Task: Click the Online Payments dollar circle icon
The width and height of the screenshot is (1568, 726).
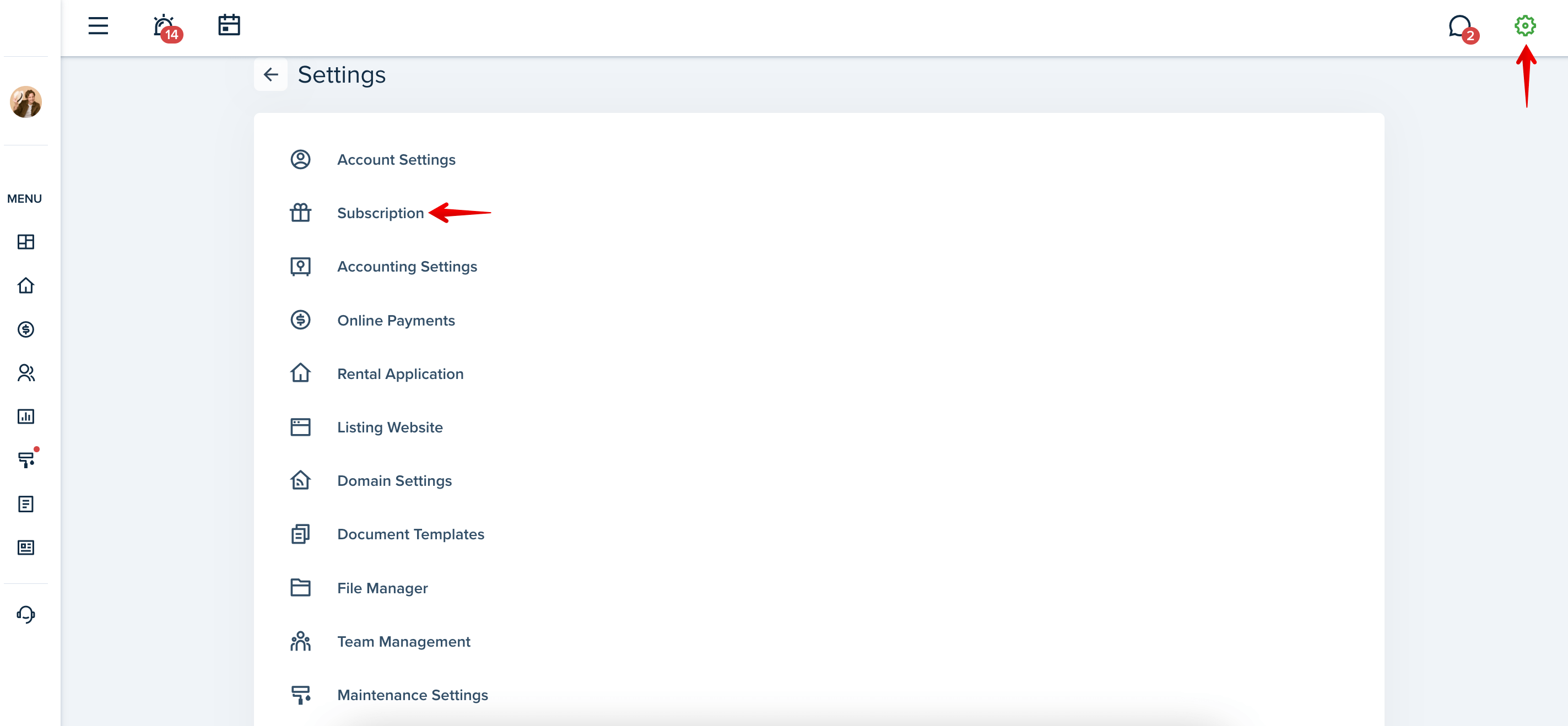Action: 300,320
